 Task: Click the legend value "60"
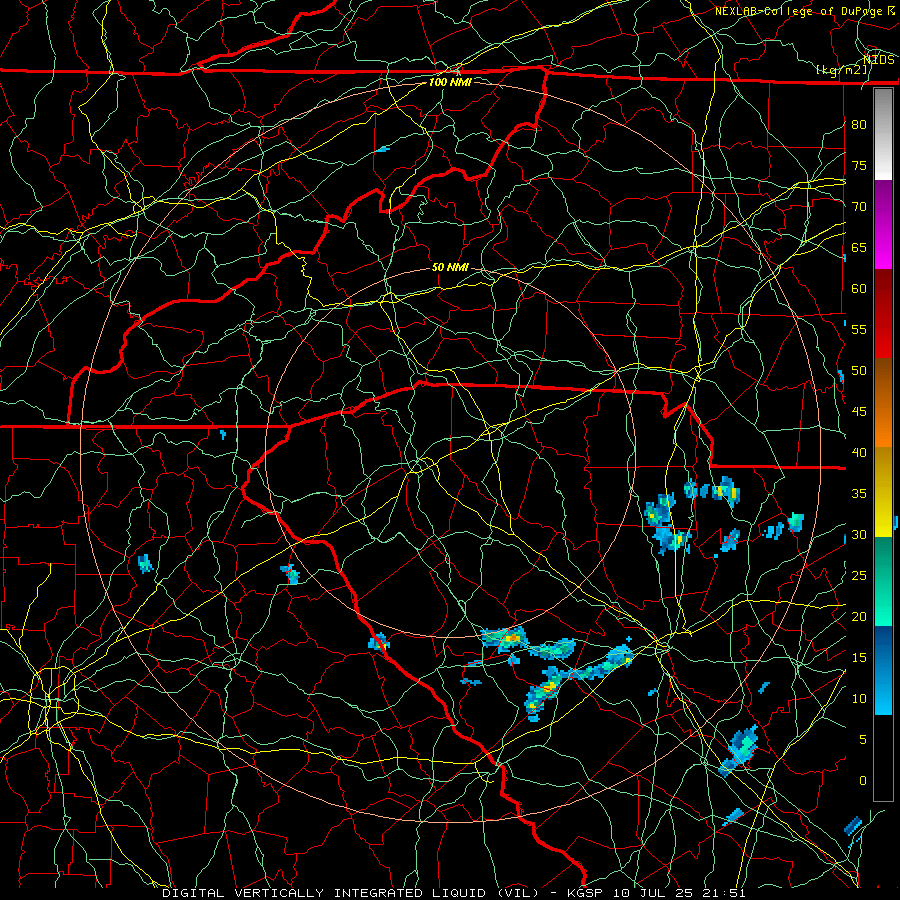pos(859,289)
